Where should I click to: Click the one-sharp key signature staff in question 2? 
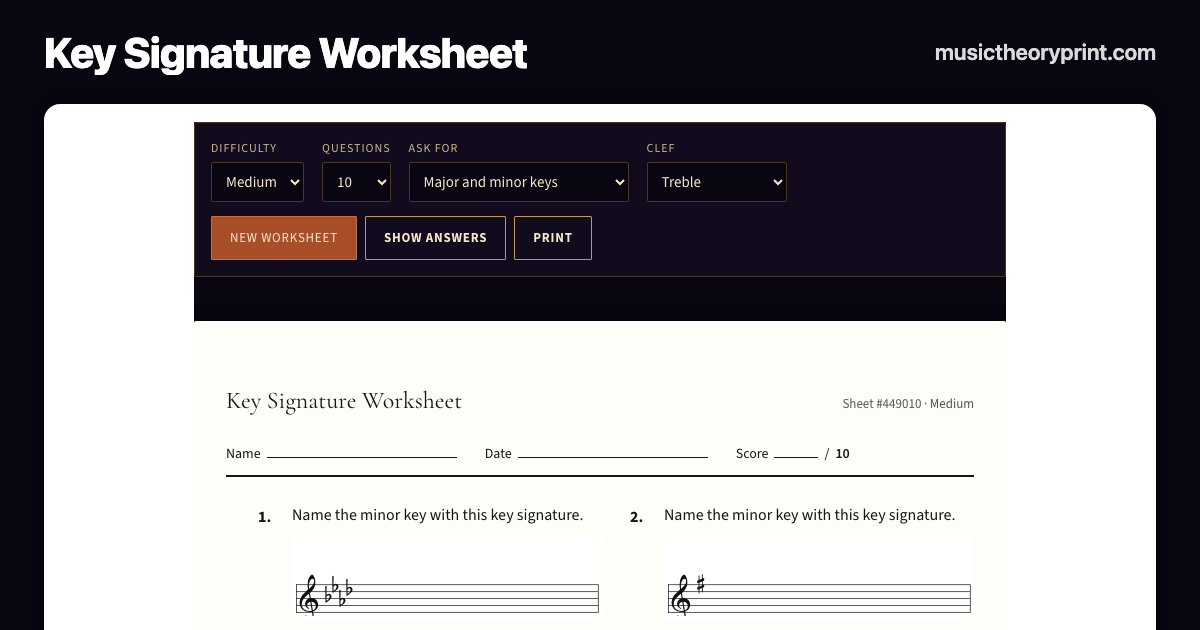coord(819,598)
